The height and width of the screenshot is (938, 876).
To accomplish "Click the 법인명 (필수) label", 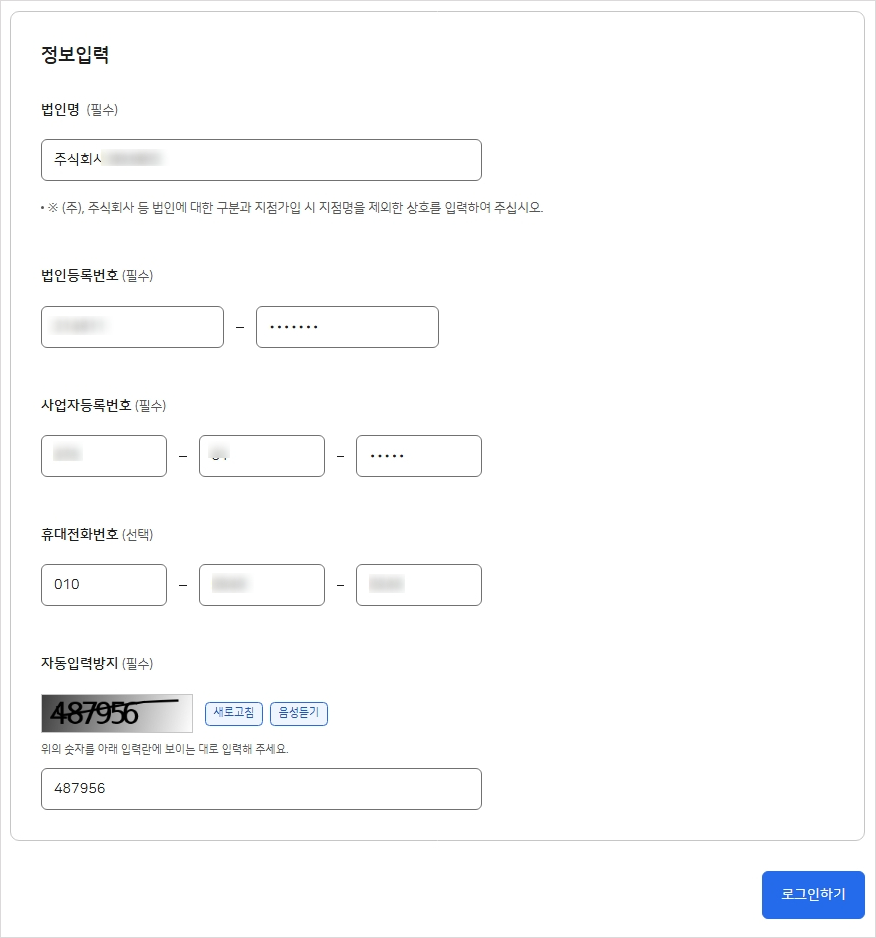I will point(79,109).
